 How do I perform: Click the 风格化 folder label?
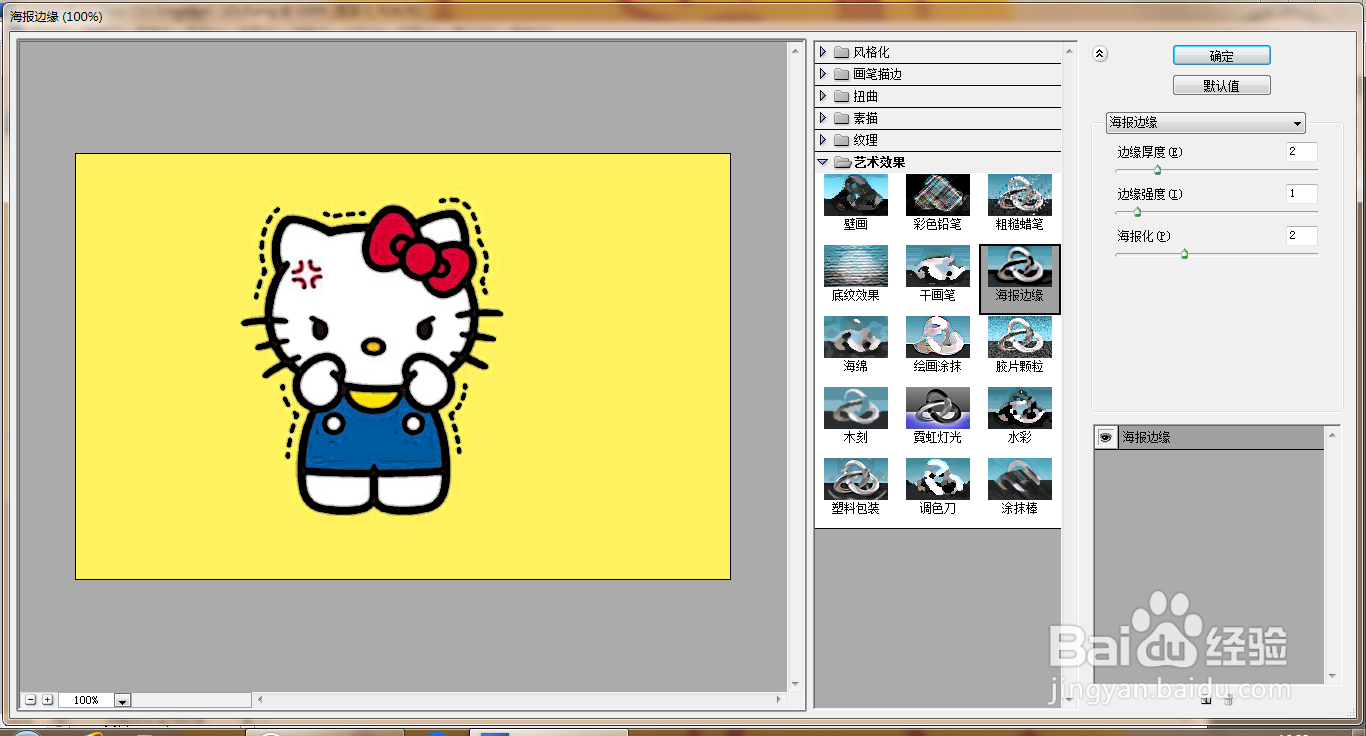[871, 52]
